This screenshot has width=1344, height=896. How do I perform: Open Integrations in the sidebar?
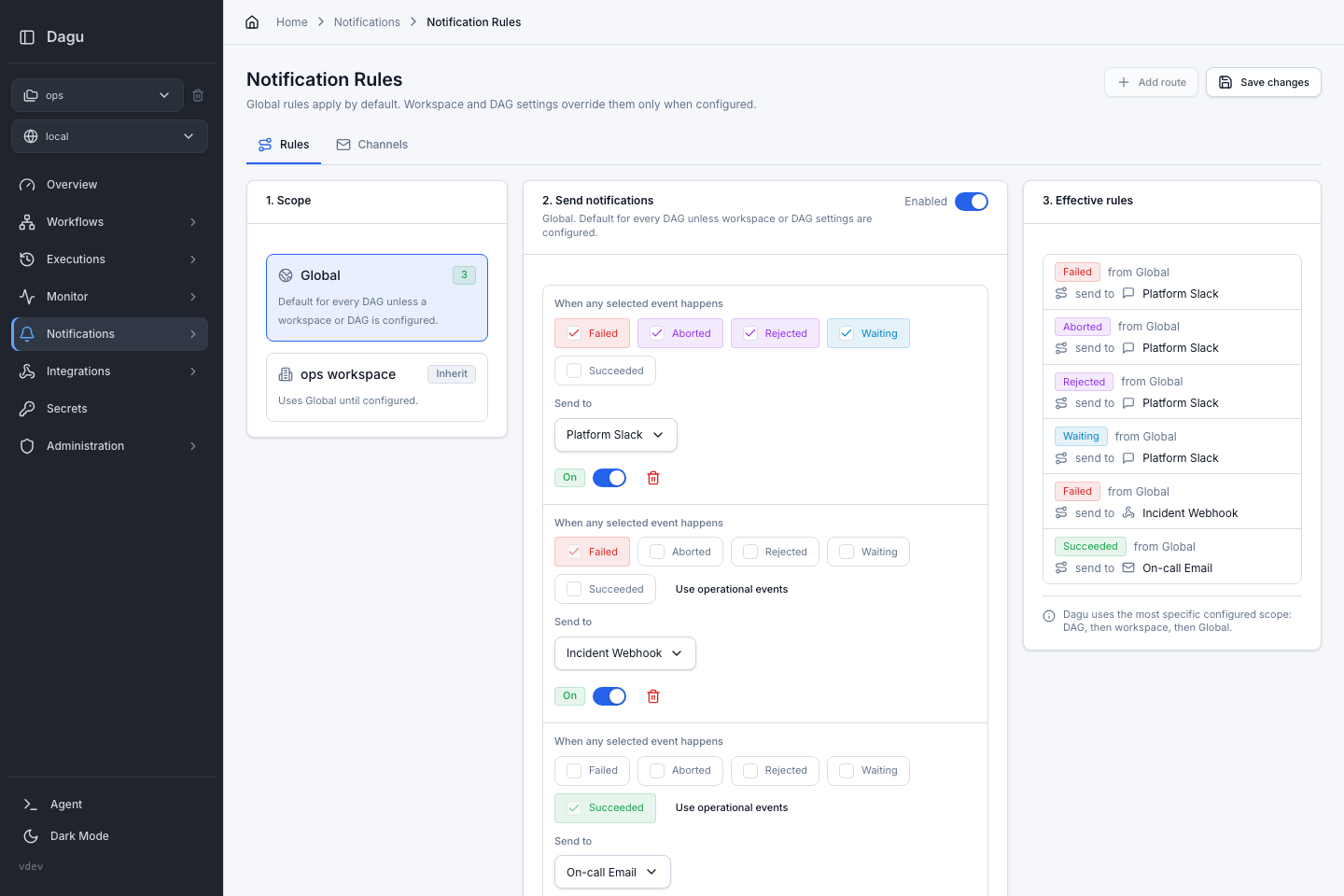[x=109, y=371]
